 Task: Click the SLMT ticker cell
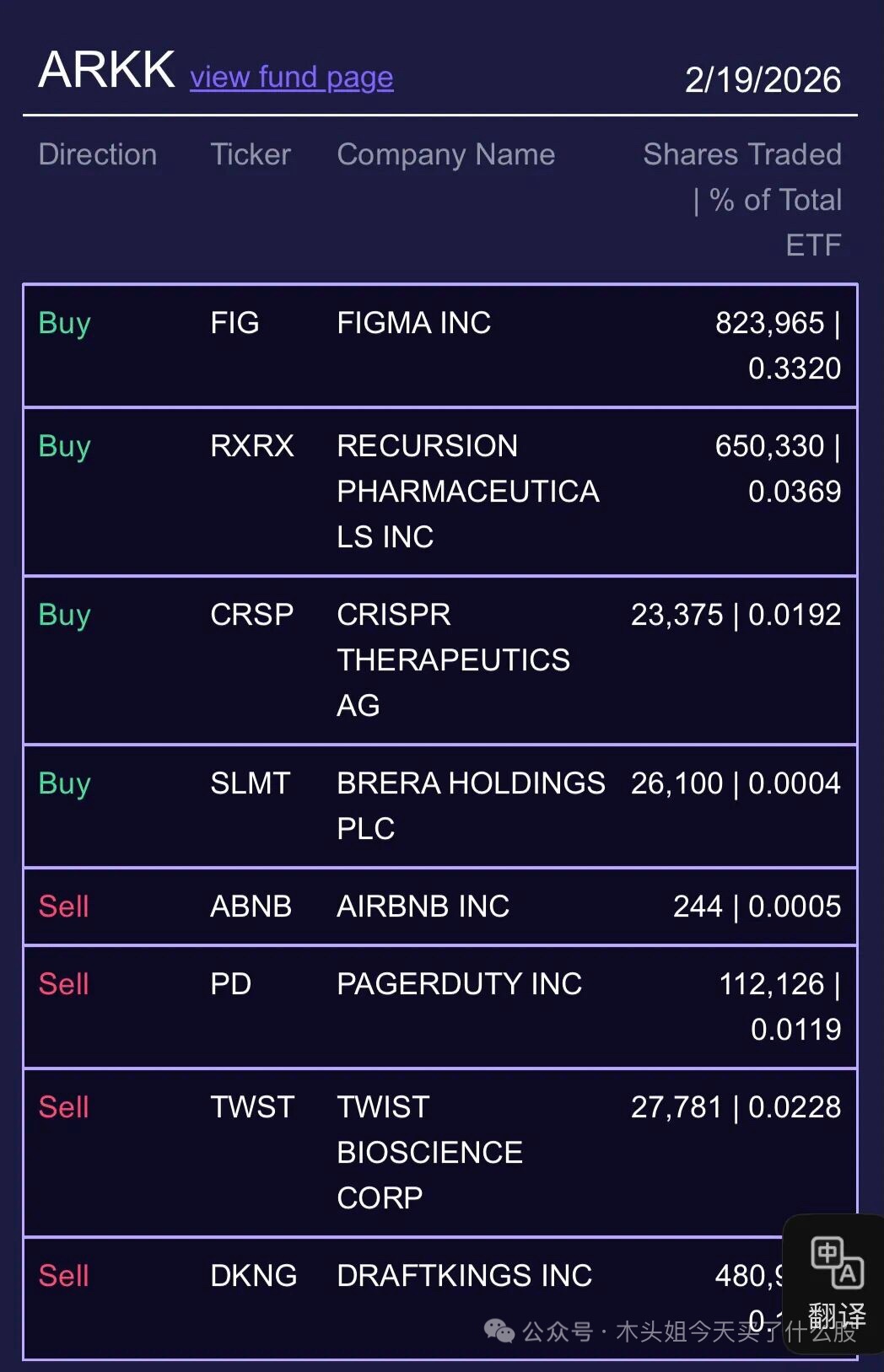tap(251, 783)
